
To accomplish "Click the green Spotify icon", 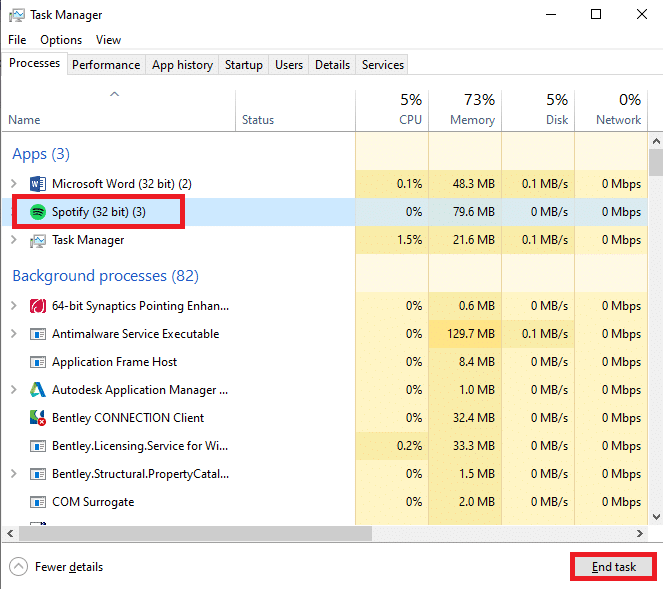I will (38, 212).
